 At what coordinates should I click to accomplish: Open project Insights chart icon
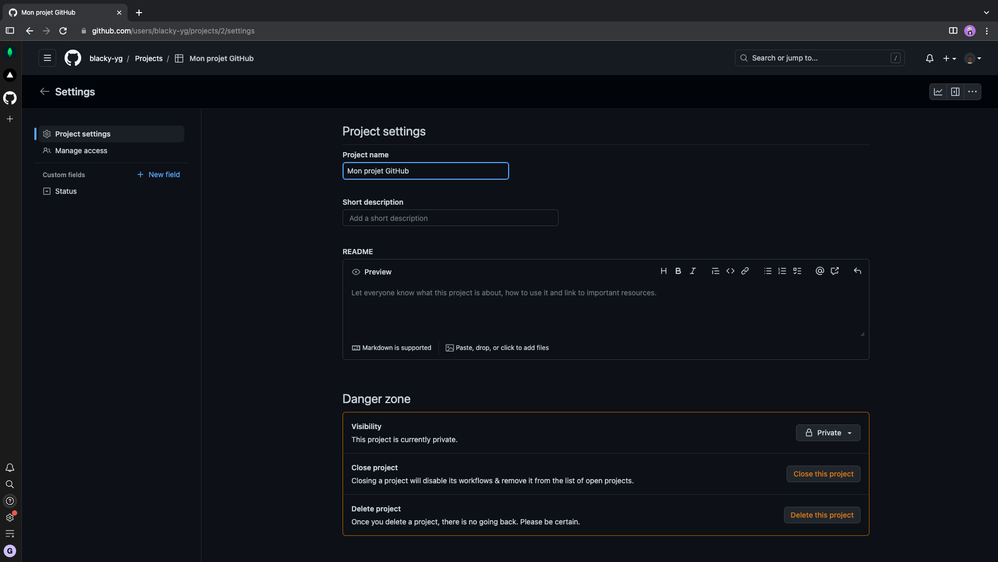click(x=938, y=92)
